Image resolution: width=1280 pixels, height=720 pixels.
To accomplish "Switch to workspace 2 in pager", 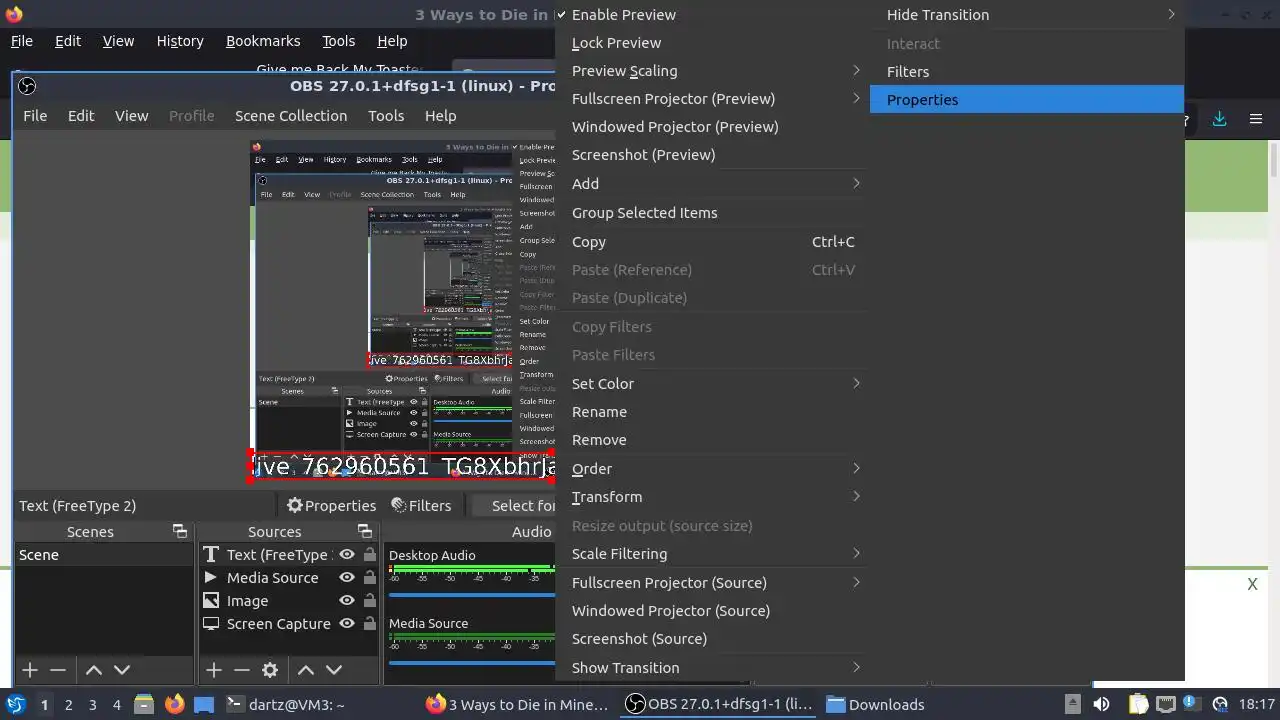I will (68, 704).
